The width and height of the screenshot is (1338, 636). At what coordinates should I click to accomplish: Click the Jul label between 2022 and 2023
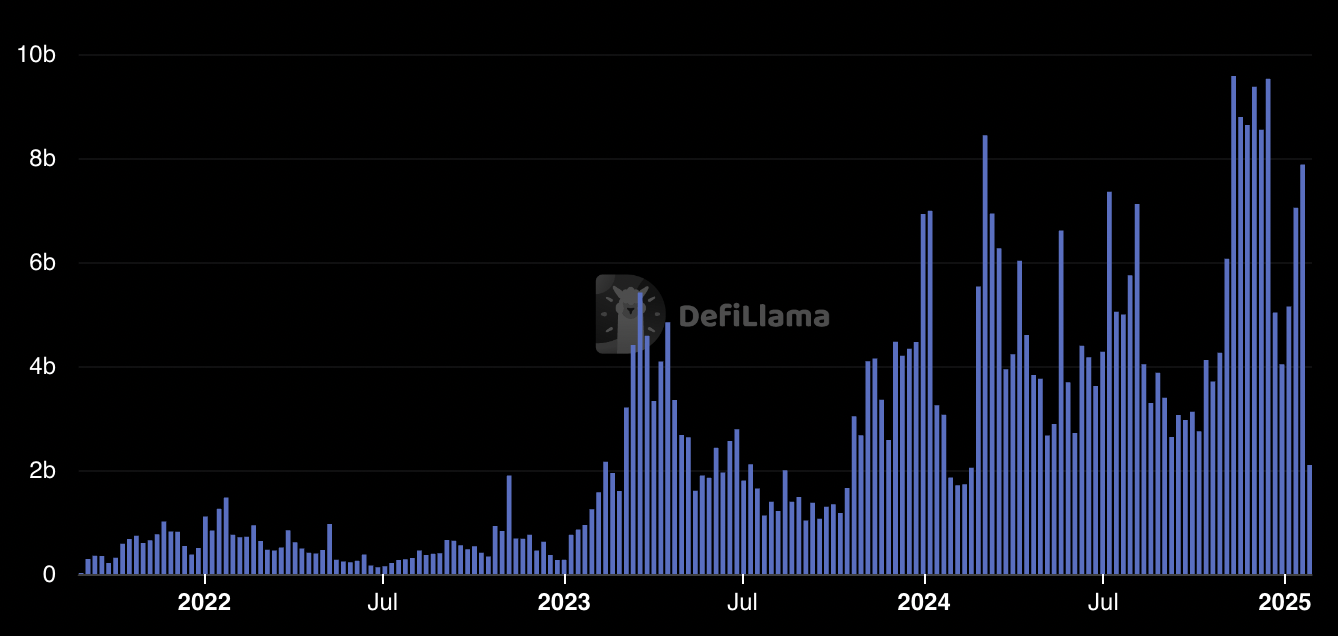(x=382, y=603)
